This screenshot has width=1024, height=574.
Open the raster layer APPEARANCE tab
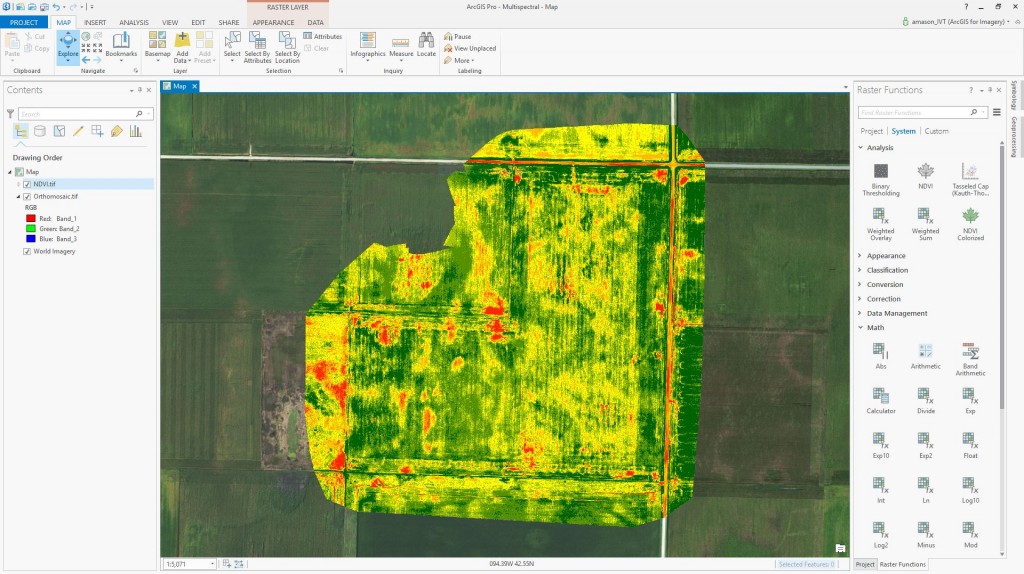[273, 22]
